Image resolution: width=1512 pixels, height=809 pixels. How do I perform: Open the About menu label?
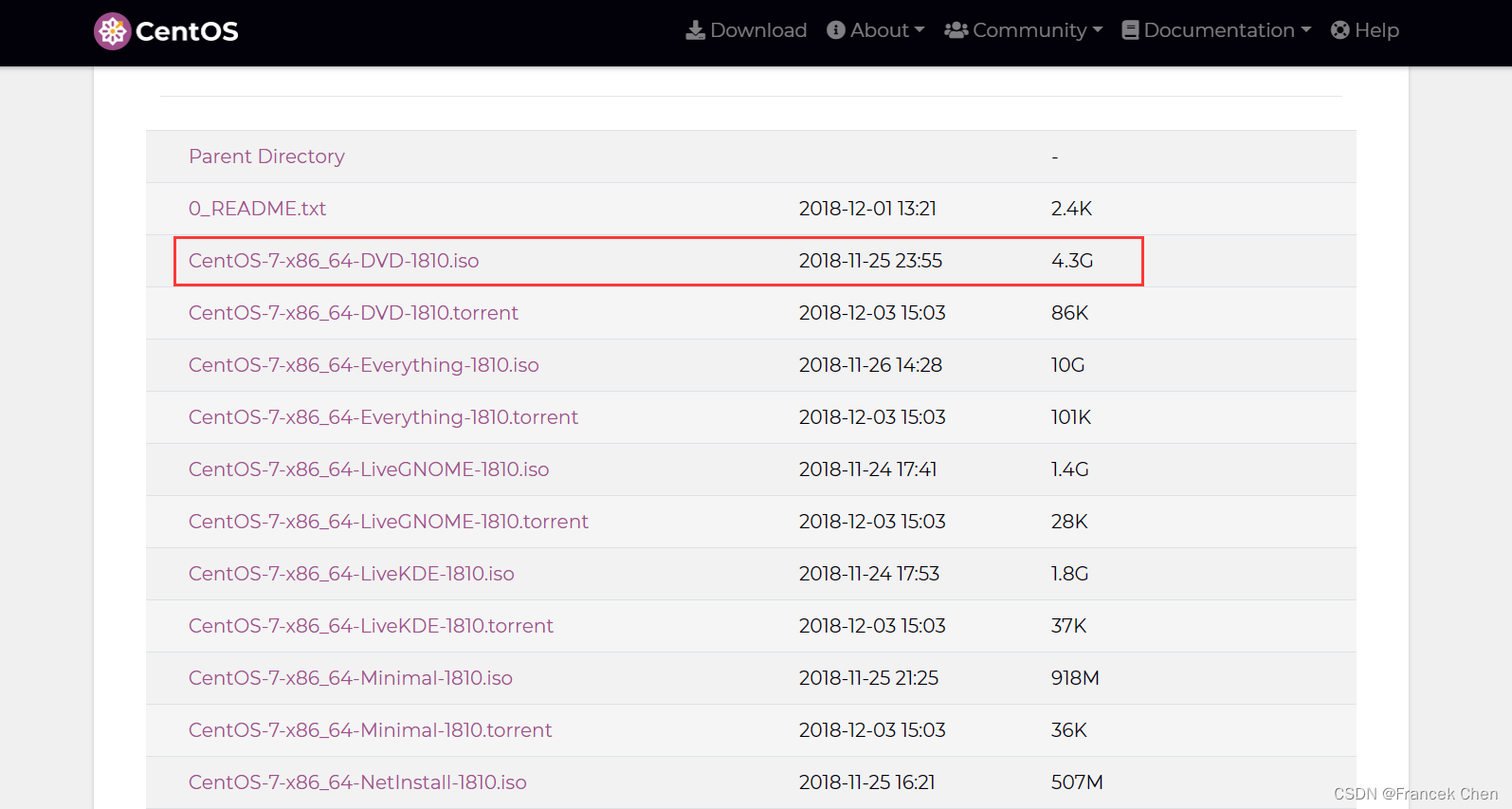click(880, 30)
